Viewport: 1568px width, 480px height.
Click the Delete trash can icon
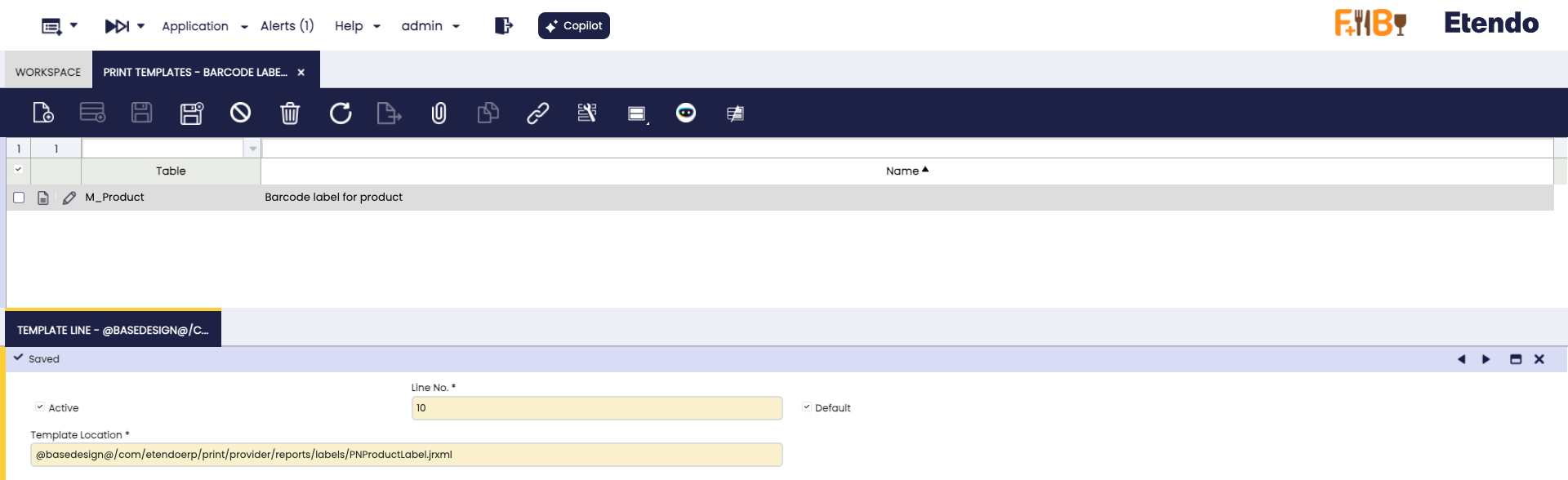pyautogui.click(x=290, y=113)
